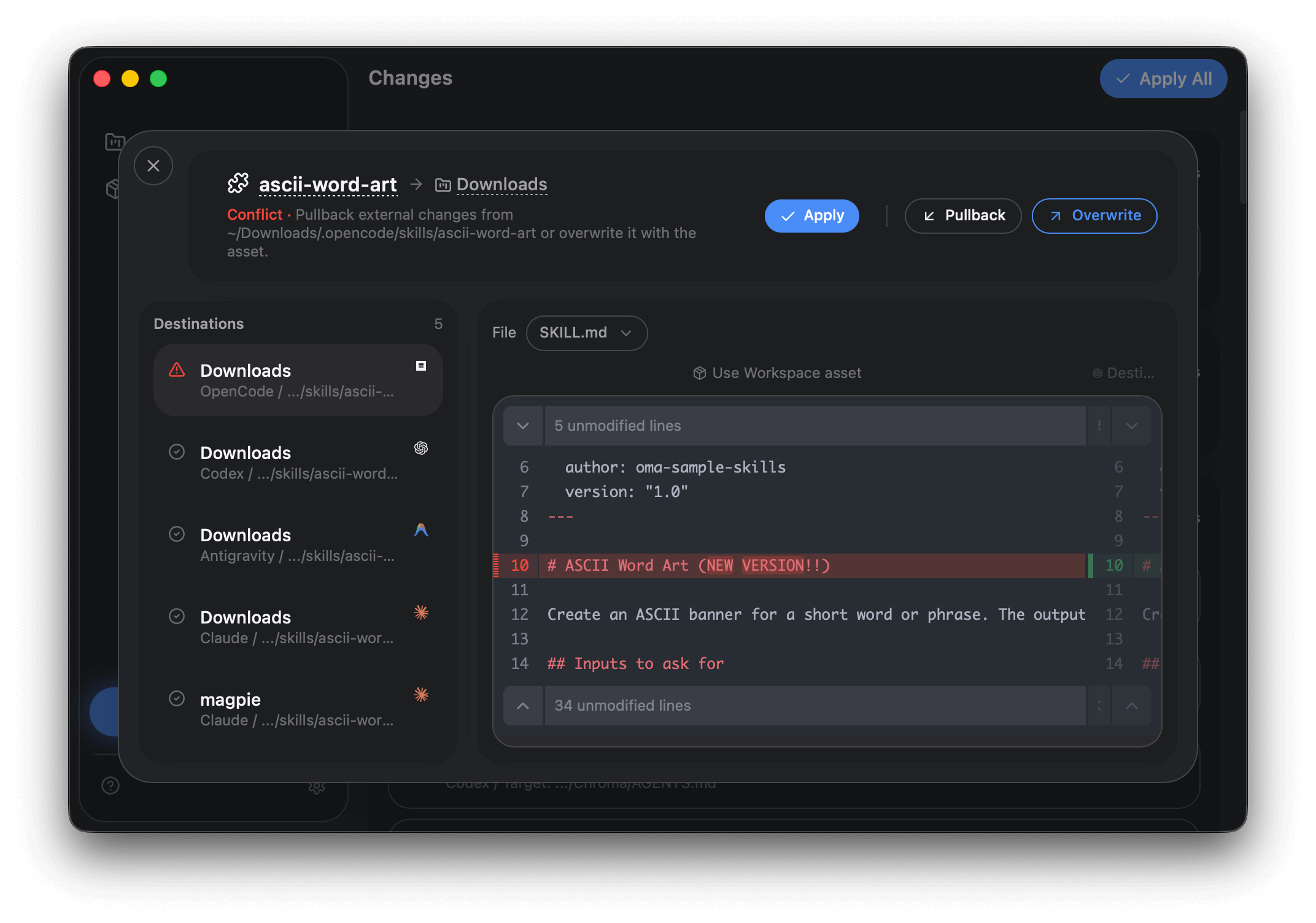Click the help question-mark icon
This screenshot has width=1316, height=923.
[110, 786]
